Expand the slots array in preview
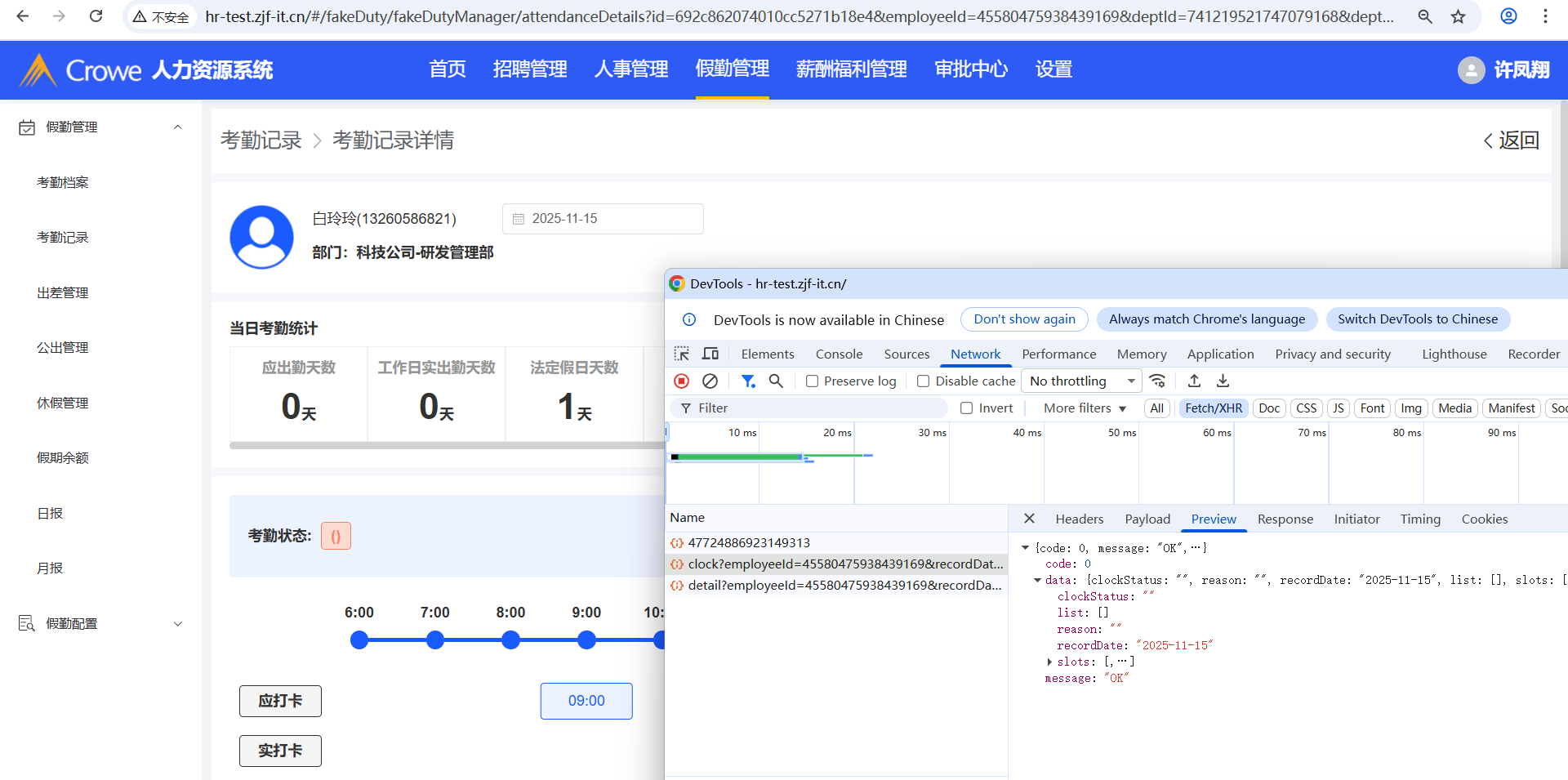Viewport: 1568px width, 780px height. (x=1049, y=662)
